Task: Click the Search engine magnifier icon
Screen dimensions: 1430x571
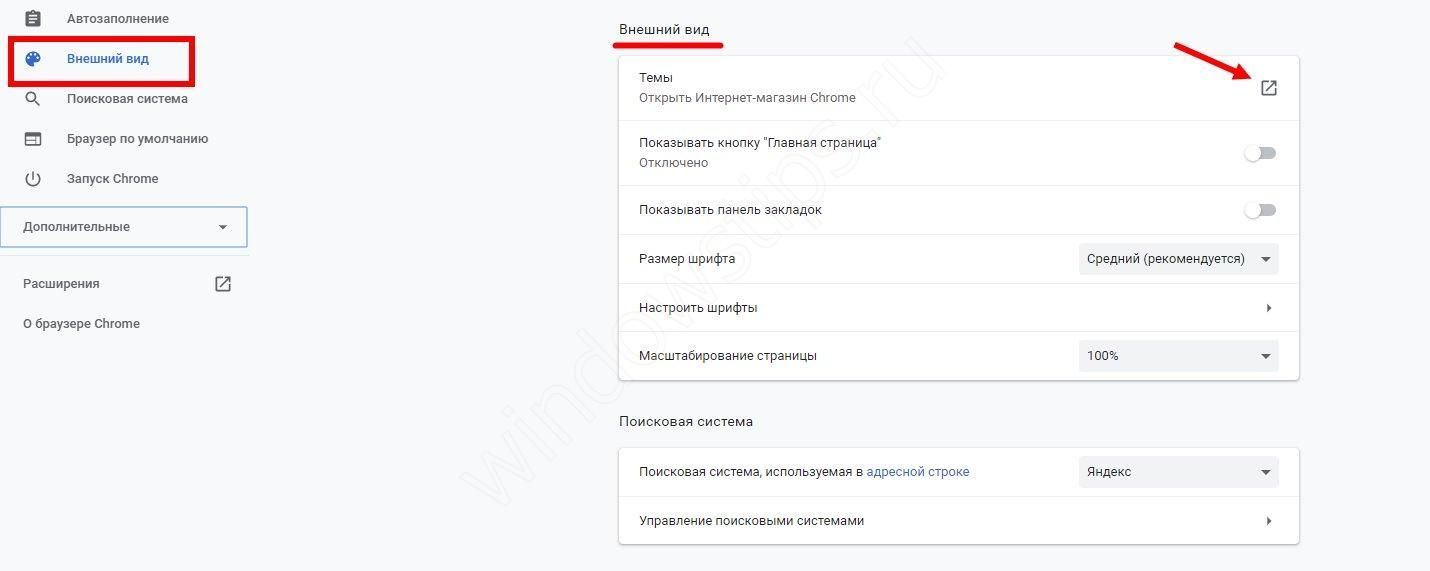Action: pyautogui.click(x=33, y=99)
